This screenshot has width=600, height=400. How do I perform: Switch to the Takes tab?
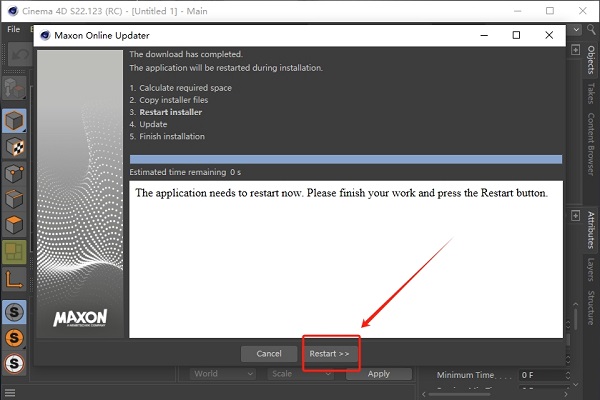click(591, 93)
